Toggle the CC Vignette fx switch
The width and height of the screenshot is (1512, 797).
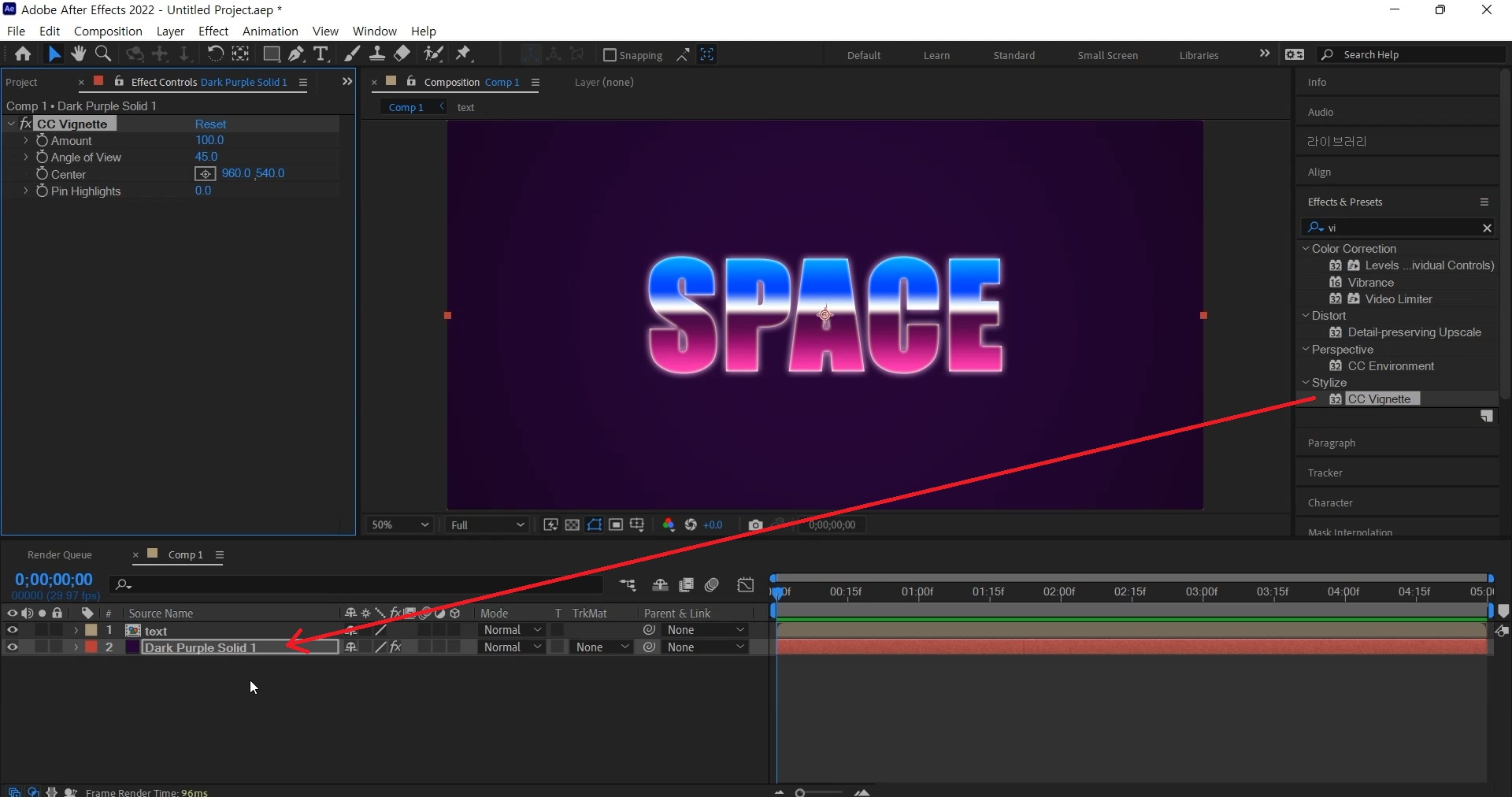tap(25, 124)
